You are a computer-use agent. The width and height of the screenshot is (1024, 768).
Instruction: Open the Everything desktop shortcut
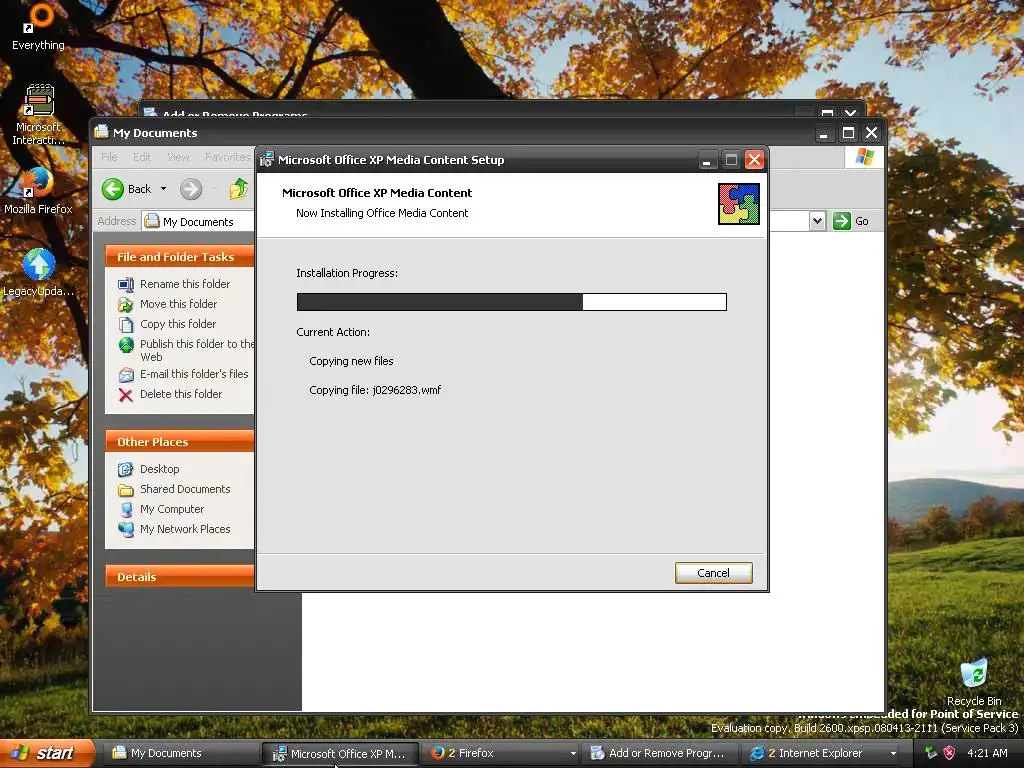[39, 27]
